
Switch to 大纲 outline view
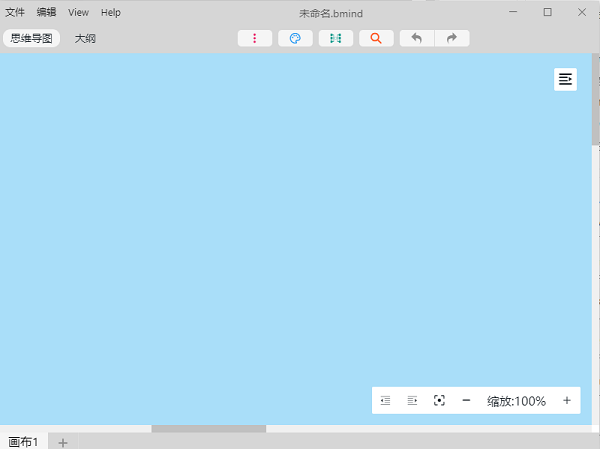coord(85,38)
